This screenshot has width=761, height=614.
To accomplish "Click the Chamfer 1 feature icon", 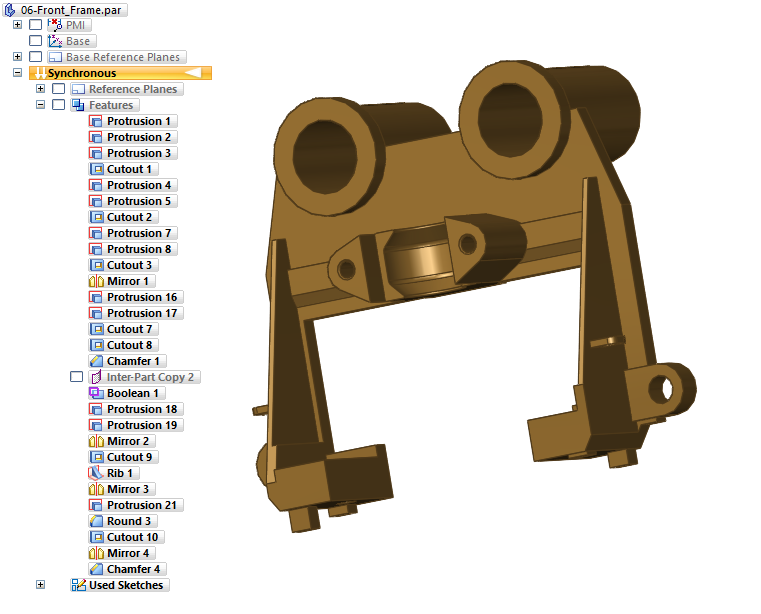I will coord(96,362).
